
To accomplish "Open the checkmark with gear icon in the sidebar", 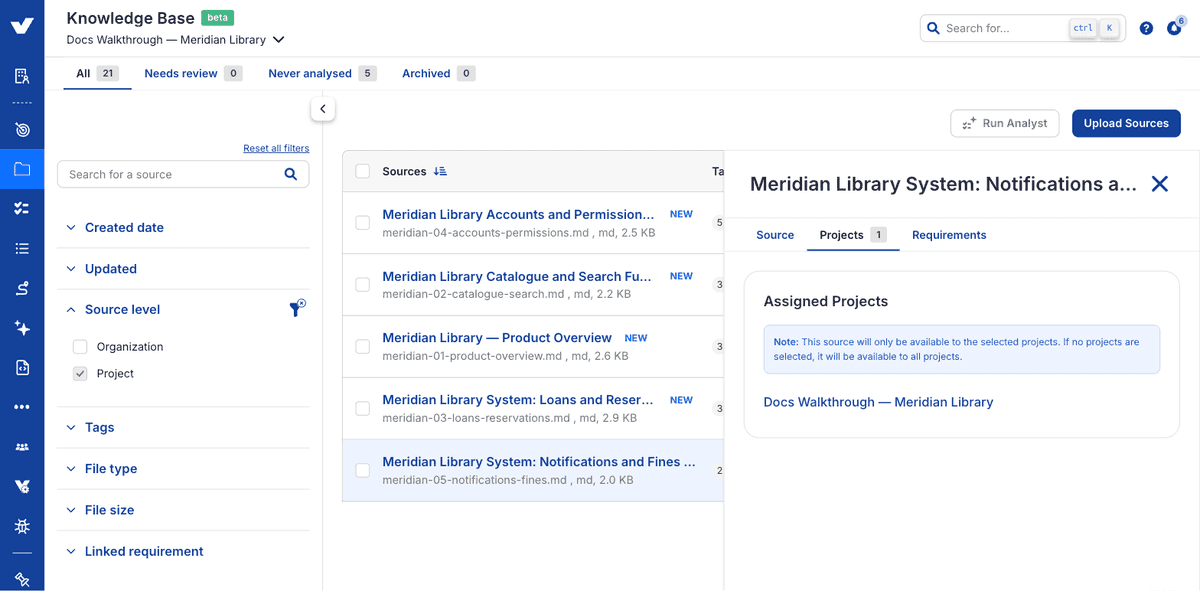I will [22, 486].
